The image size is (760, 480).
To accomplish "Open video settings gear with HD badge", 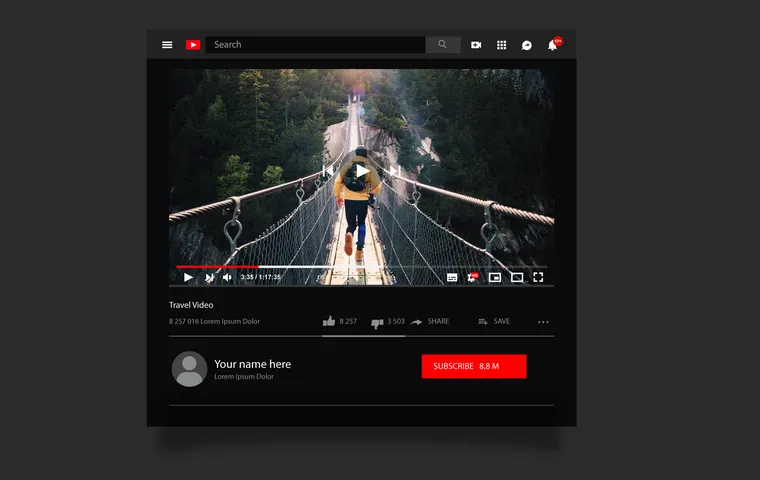I will (x=473, y=277).
